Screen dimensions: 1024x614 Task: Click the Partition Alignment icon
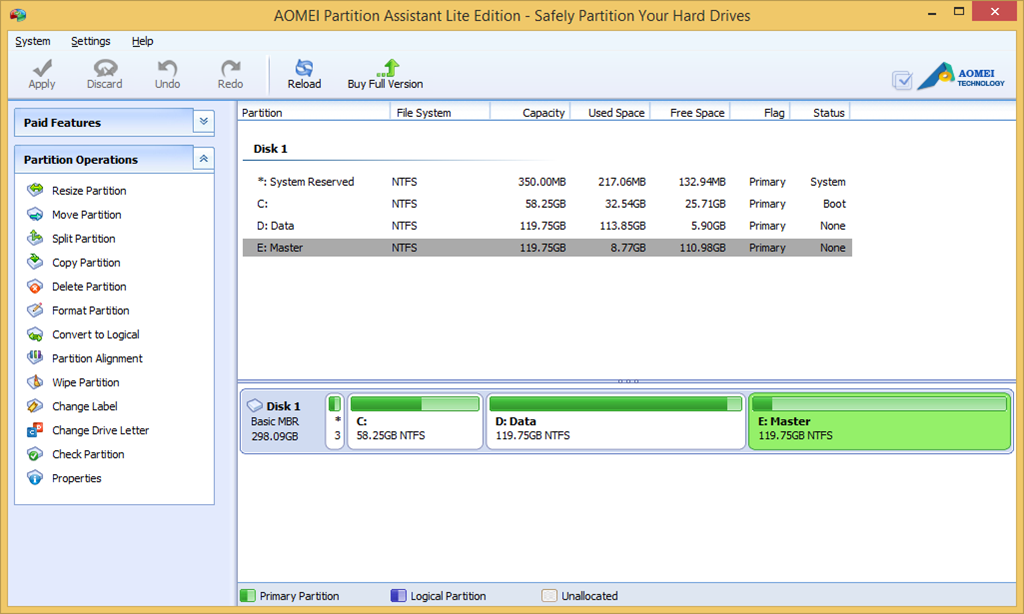point(35,358)
